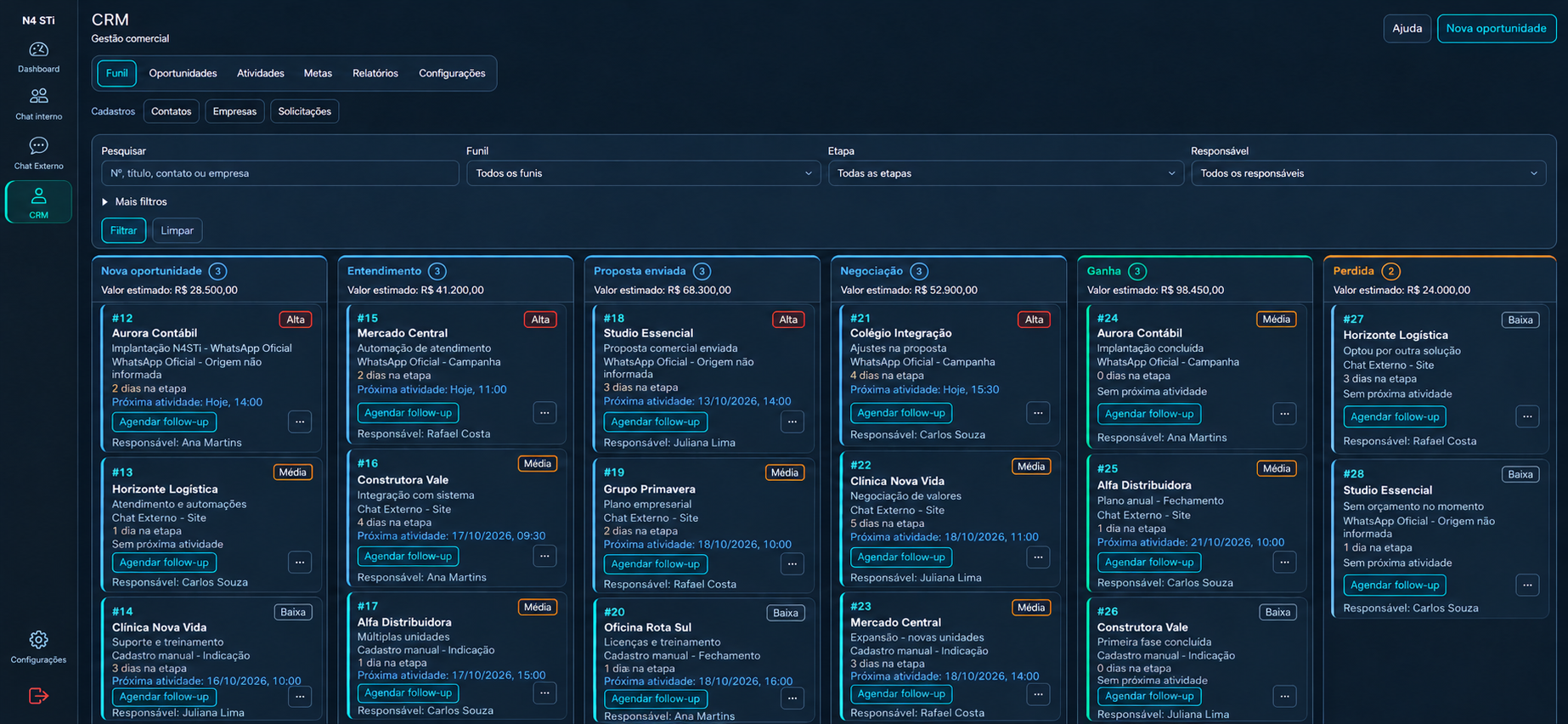Image resolution: width=1568 pixels, height=724 pixels.
Task: Schedule follow-up for card #12 Aurora Contábil
Action: pos(164,421)
